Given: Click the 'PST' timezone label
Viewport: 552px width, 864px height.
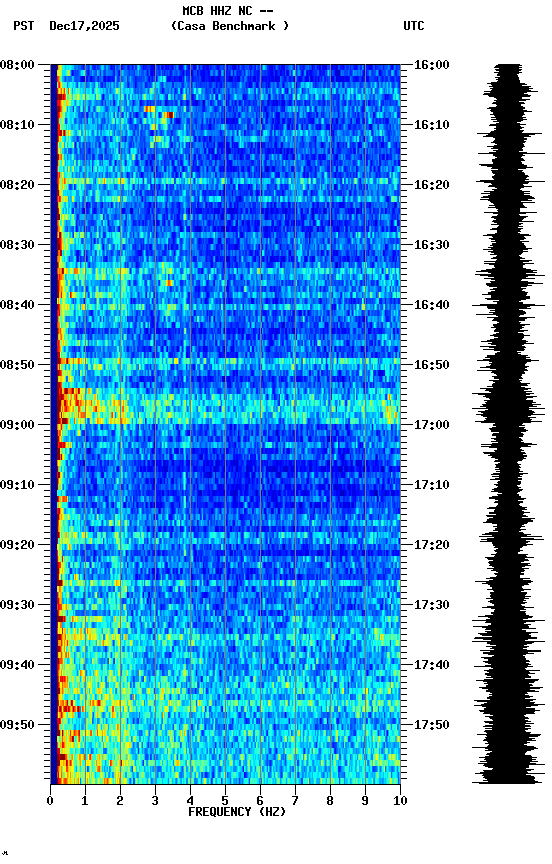Looking at the screenshot, I should point(23,26).
